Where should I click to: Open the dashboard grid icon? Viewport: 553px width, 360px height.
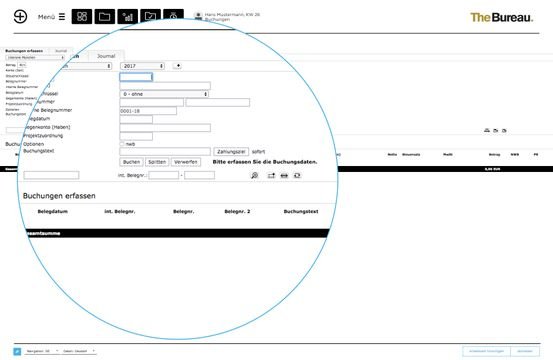pyautogui.click(x=82, y=17)
